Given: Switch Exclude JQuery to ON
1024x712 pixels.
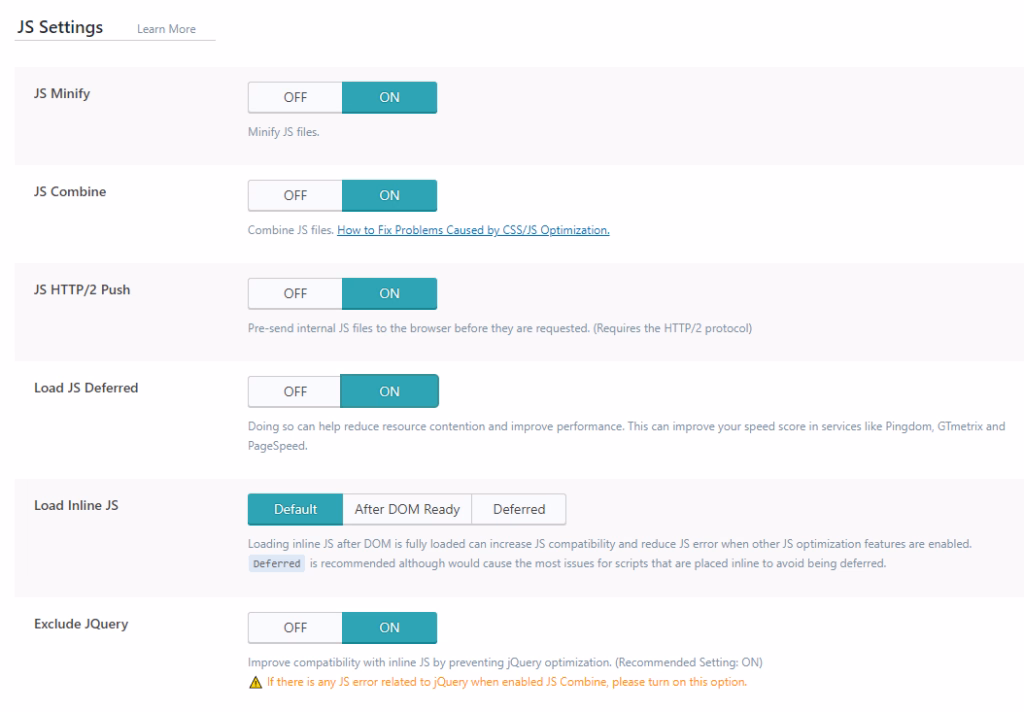Looking at the screenshot, I should click(389, 627).
